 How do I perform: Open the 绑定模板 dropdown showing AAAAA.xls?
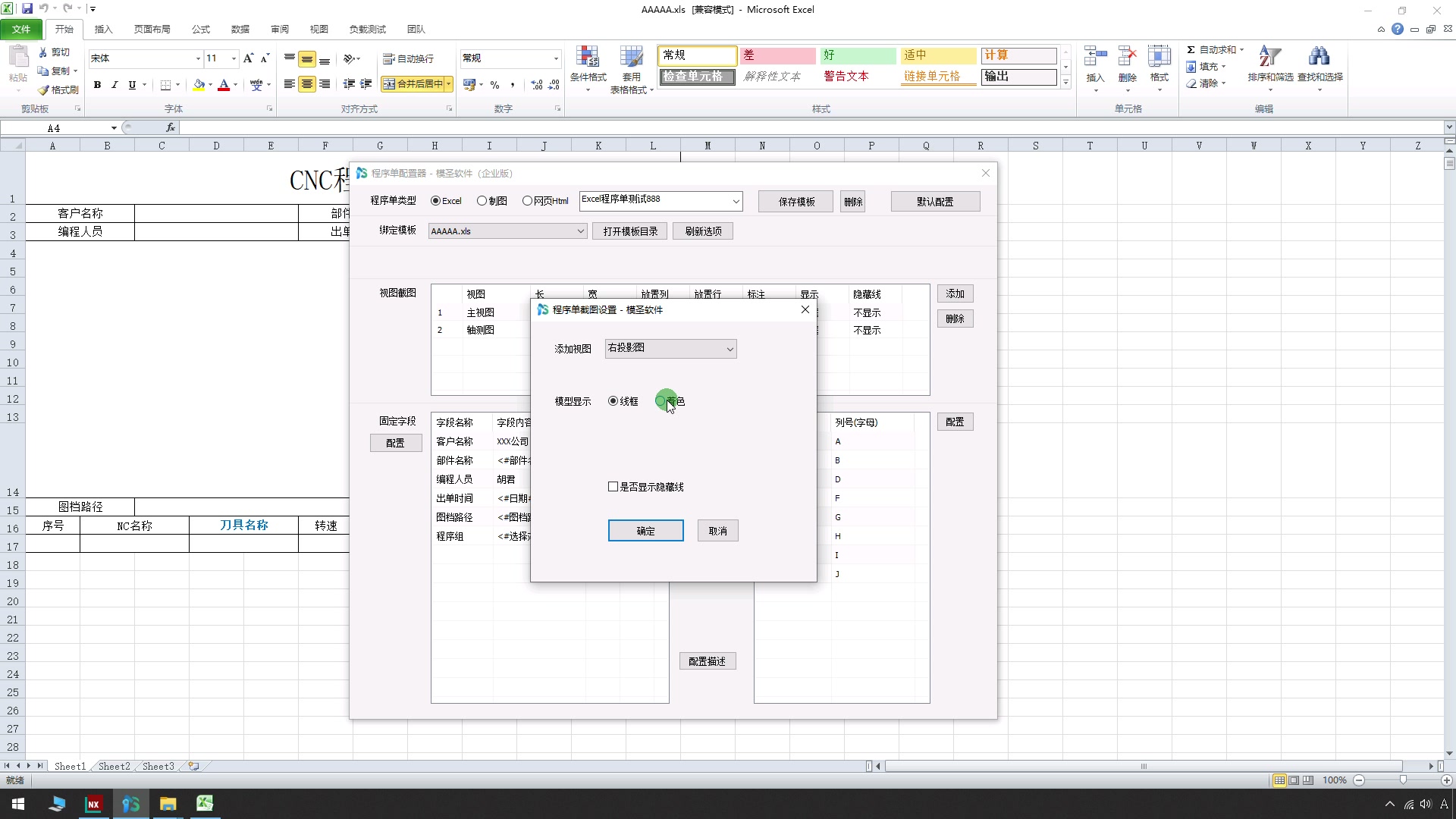(x=507, y=231)
